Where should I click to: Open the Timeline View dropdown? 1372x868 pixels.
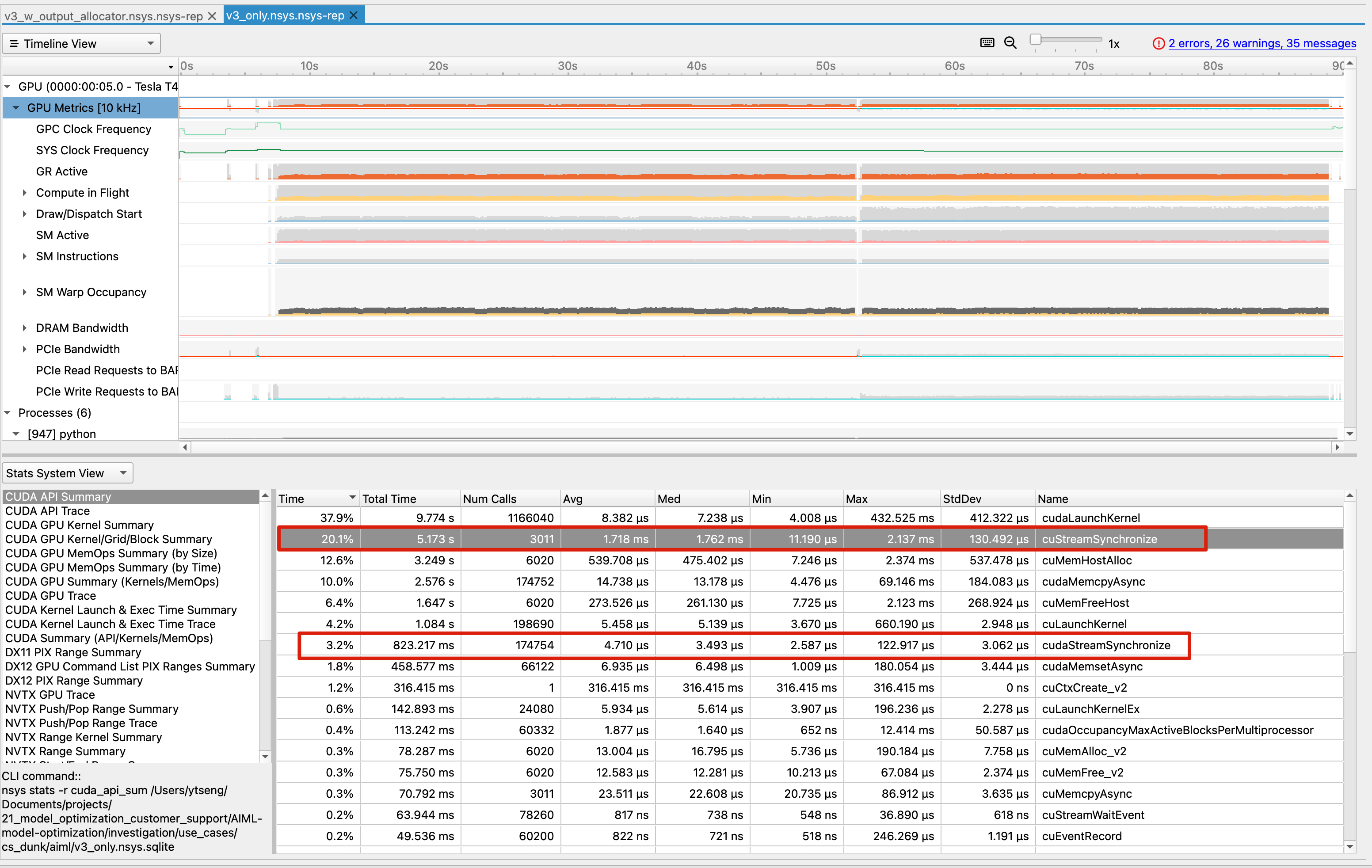pos(150,43)
